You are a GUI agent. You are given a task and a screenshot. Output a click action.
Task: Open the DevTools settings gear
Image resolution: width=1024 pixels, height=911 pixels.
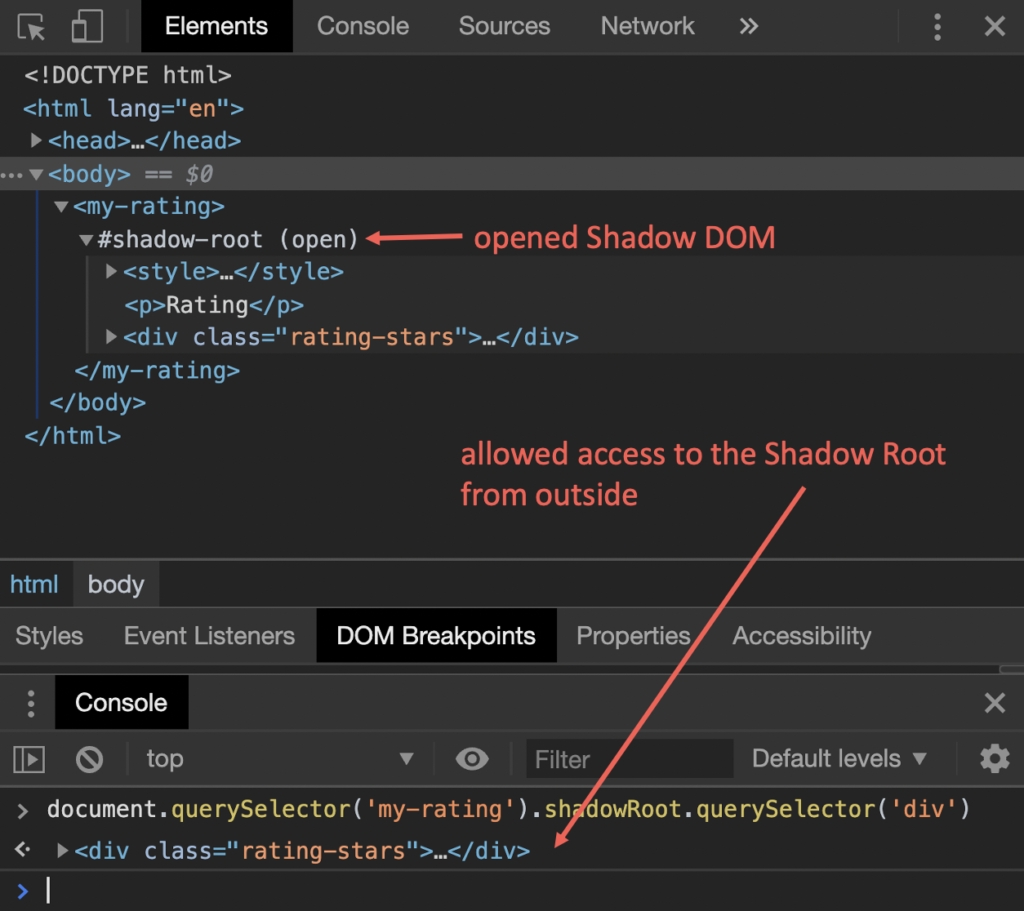pos(994,759)
